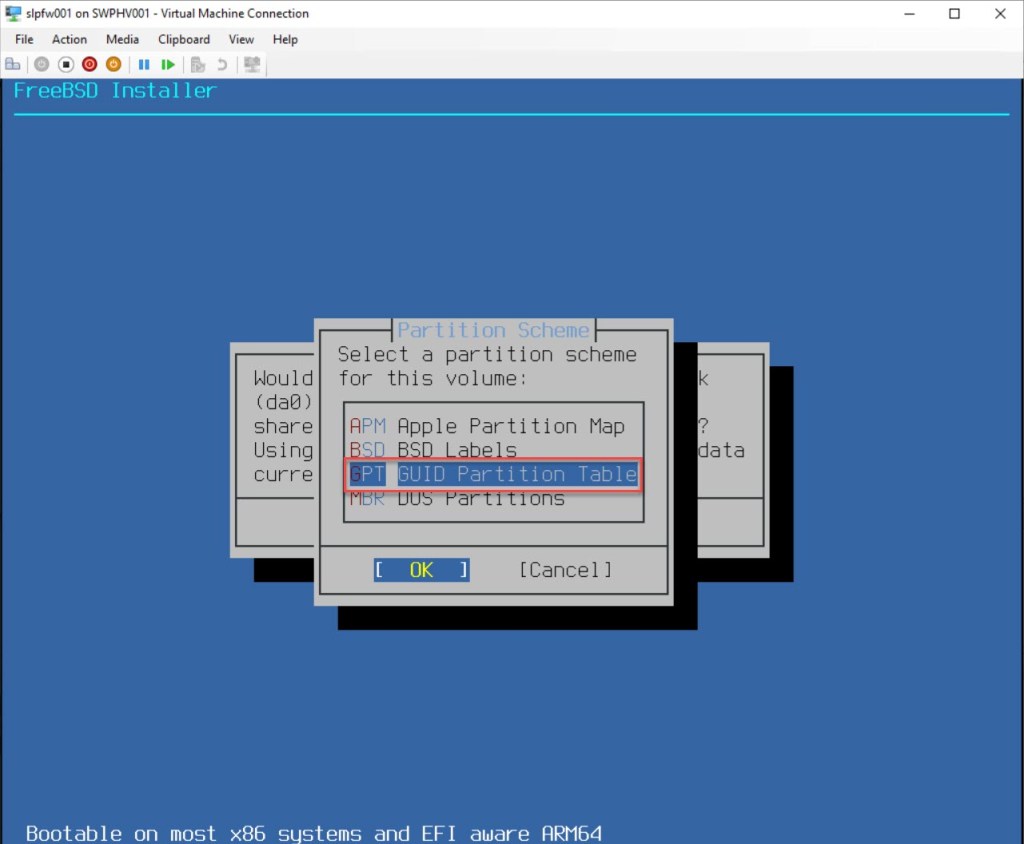Send Ctrl+Alt+Delete using the toolbar icon

coord(13,64)
